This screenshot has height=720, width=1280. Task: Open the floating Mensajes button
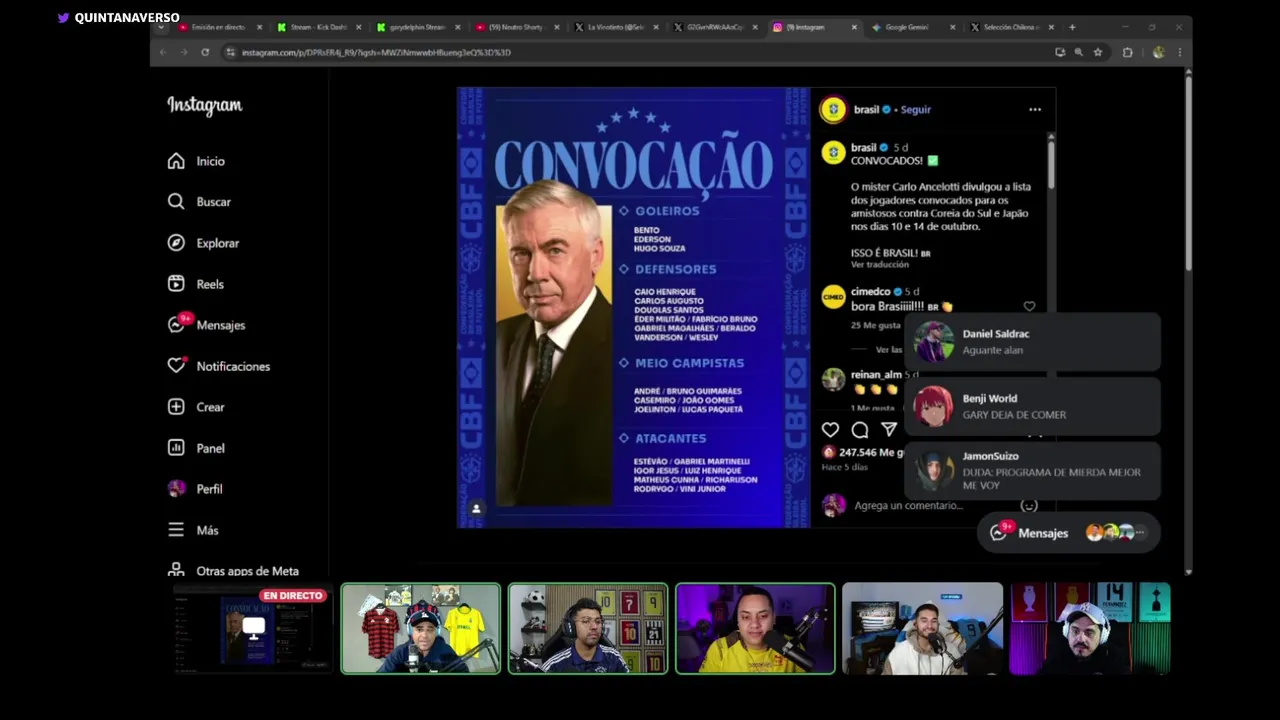(x=1069, y=533)
